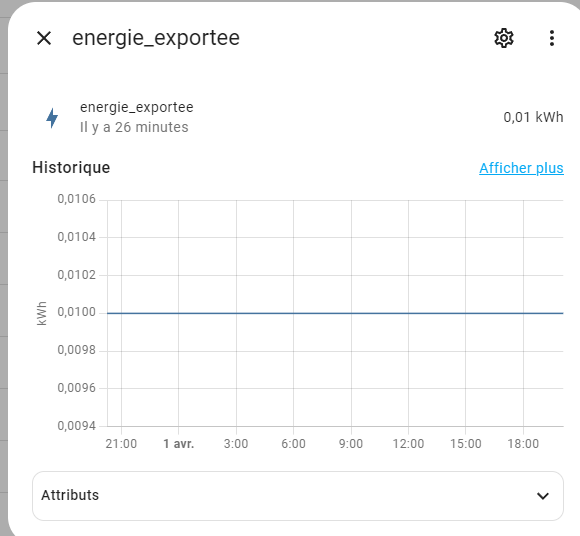Click the 0,0100 y-axis label
This screenshot has width=580, height=536.
click(76, 312)
